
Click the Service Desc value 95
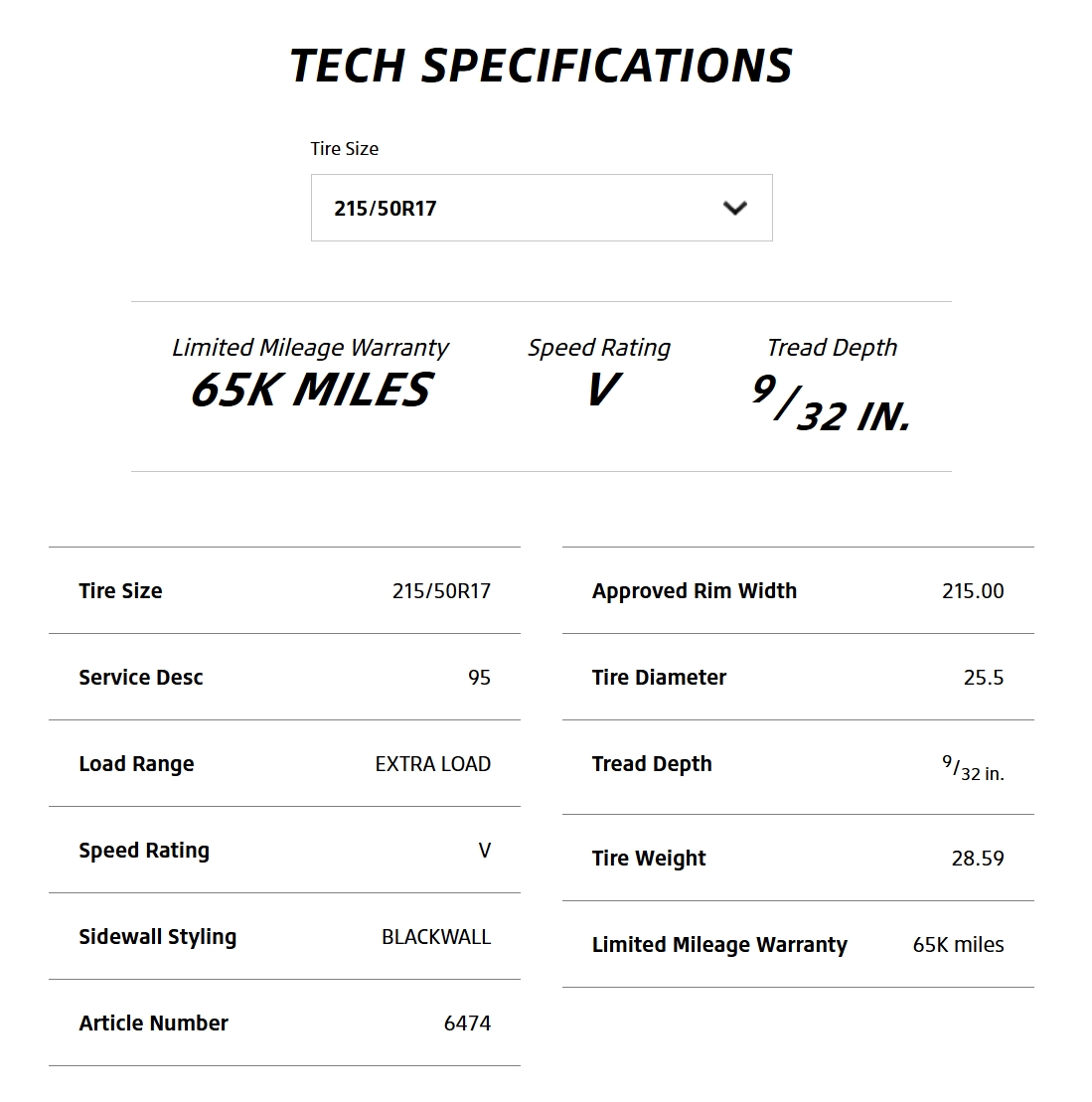(479, 678)
